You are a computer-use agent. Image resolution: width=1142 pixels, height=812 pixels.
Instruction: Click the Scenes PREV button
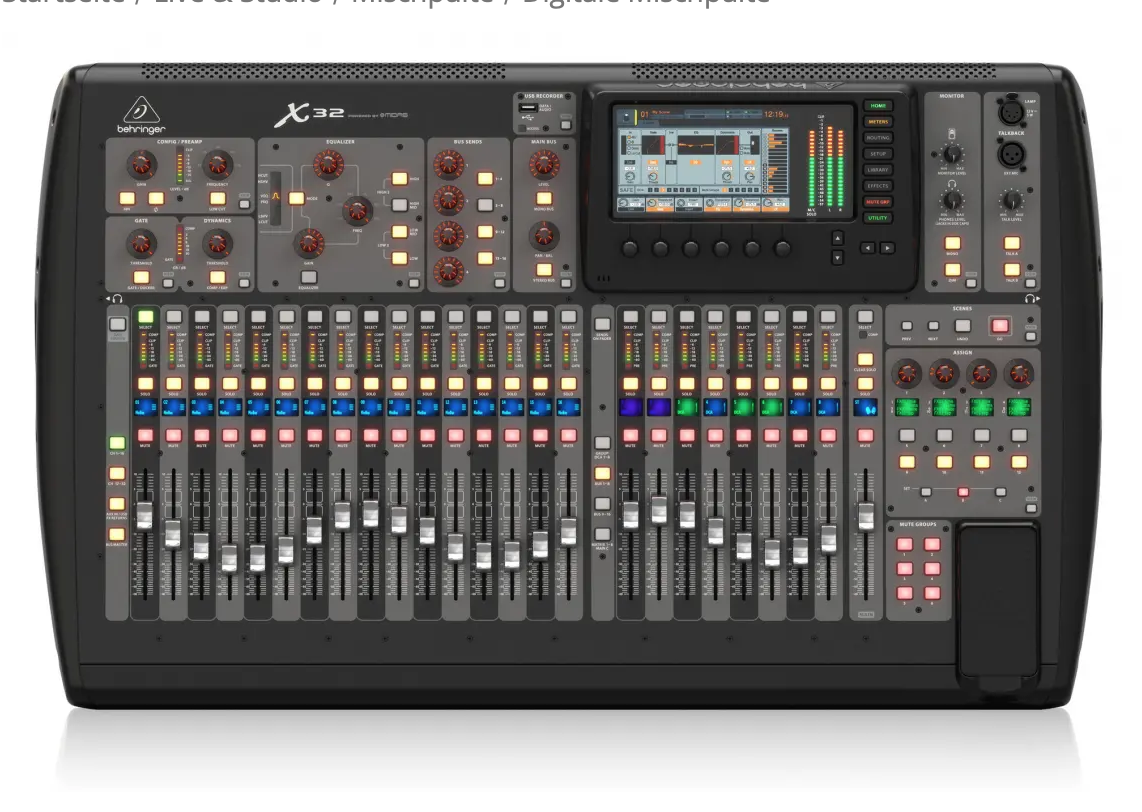coord(907,326)
